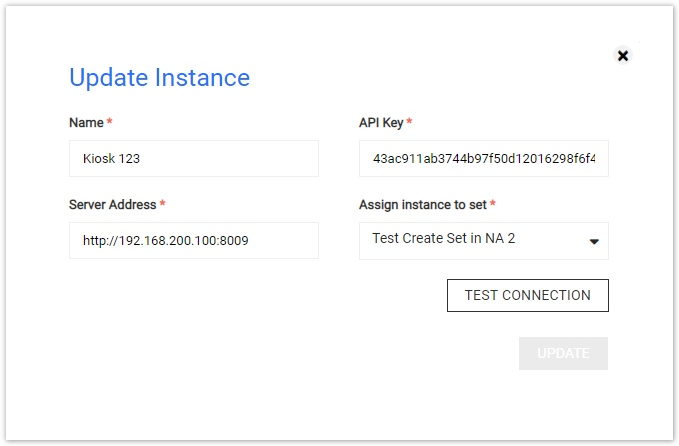Click the Server Address label
Image resolution: width=679 pixels, height=446 pixels.
(x=113, y=204)
